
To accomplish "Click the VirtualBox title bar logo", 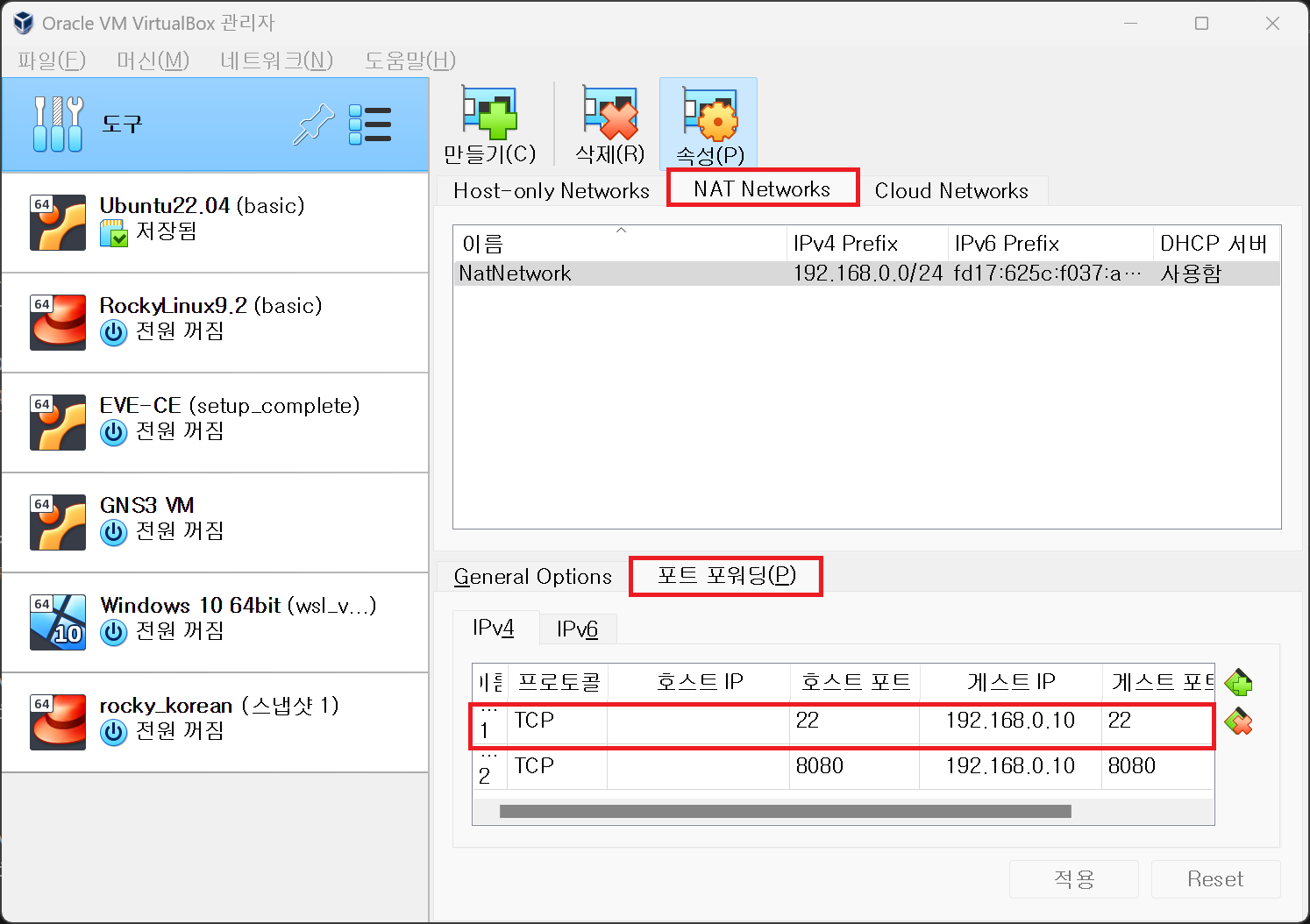I will (x=23, y=23).
